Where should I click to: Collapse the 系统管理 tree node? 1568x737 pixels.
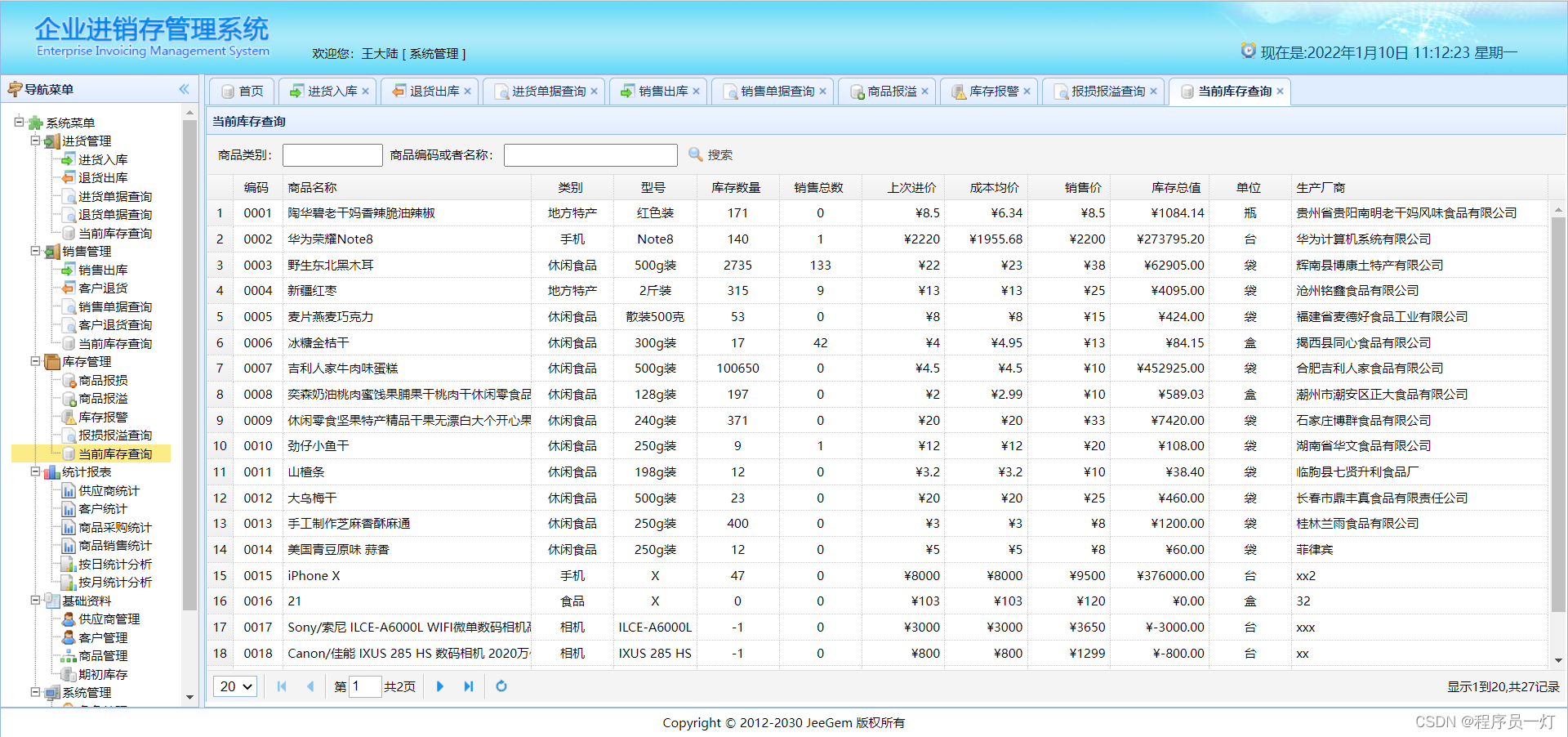click(35, 691)
